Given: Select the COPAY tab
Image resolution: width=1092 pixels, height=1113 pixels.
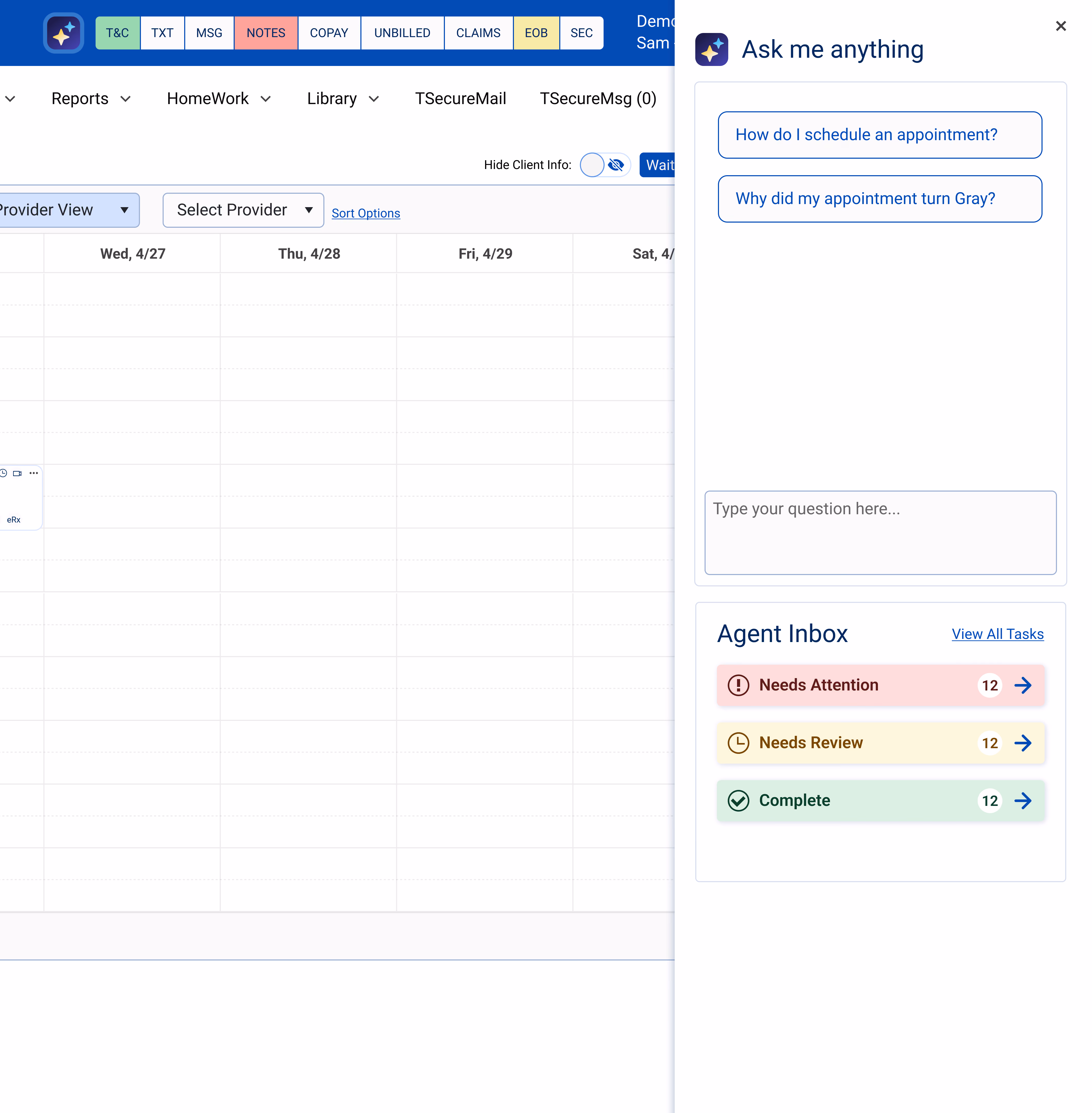Looking at the screenshot, I should (329, 33).
